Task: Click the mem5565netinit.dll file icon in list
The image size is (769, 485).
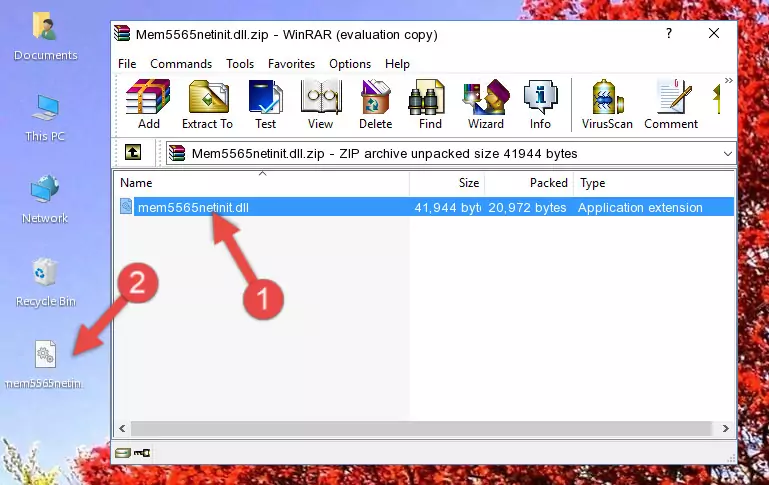Action: point(126,206)
